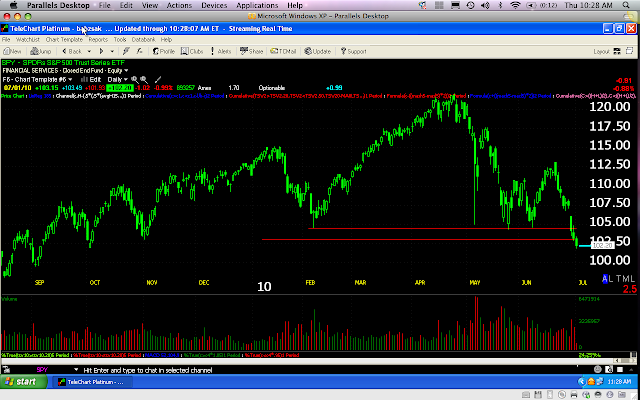The image size is (640, 400).
Task: Click the T letter by the scale
Action: tap(618, 279)
